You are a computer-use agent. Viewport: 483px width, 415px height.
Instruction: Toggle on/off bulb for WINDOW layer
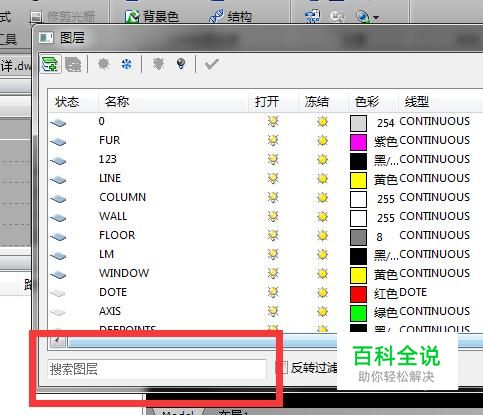[273, 273]
